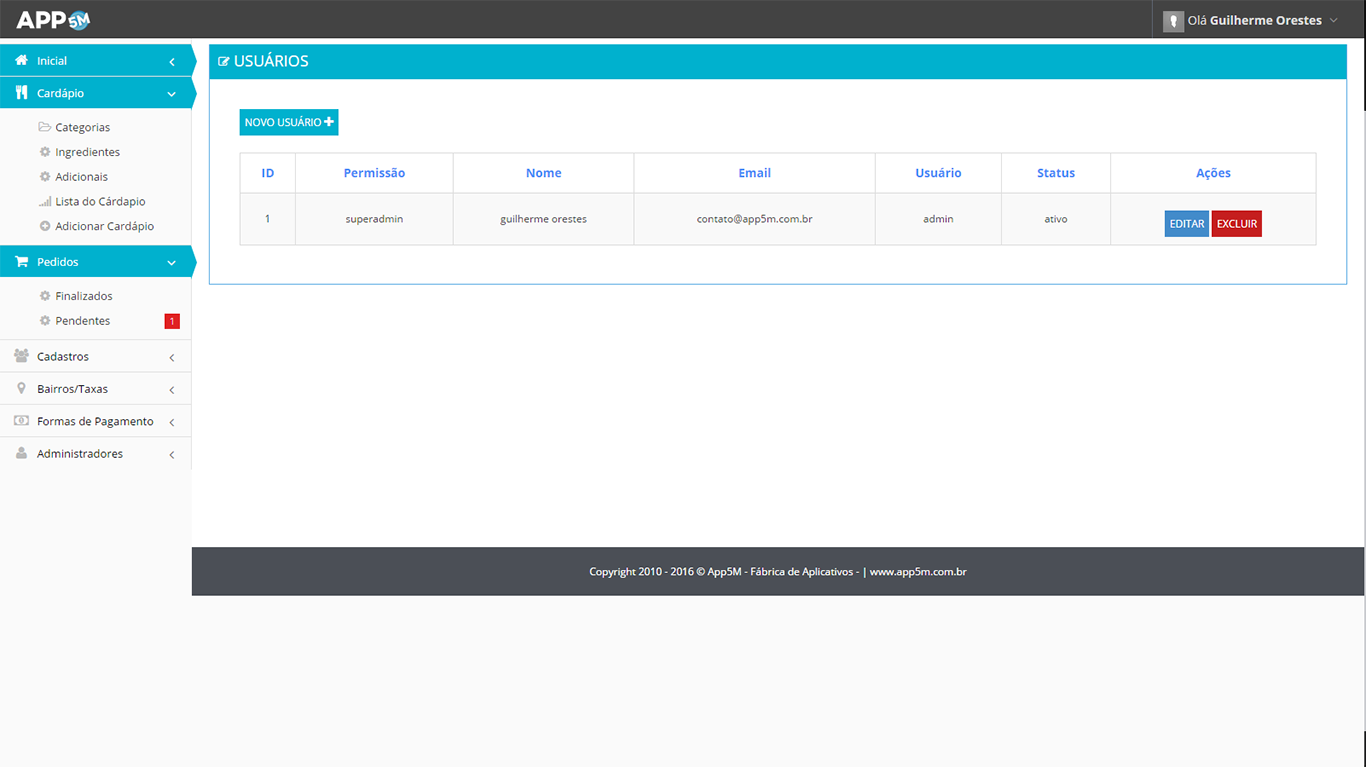Click the home icon beside Inicial
Image resolution: width=1366 pixels, height=767 pixels.
point(21,60)
